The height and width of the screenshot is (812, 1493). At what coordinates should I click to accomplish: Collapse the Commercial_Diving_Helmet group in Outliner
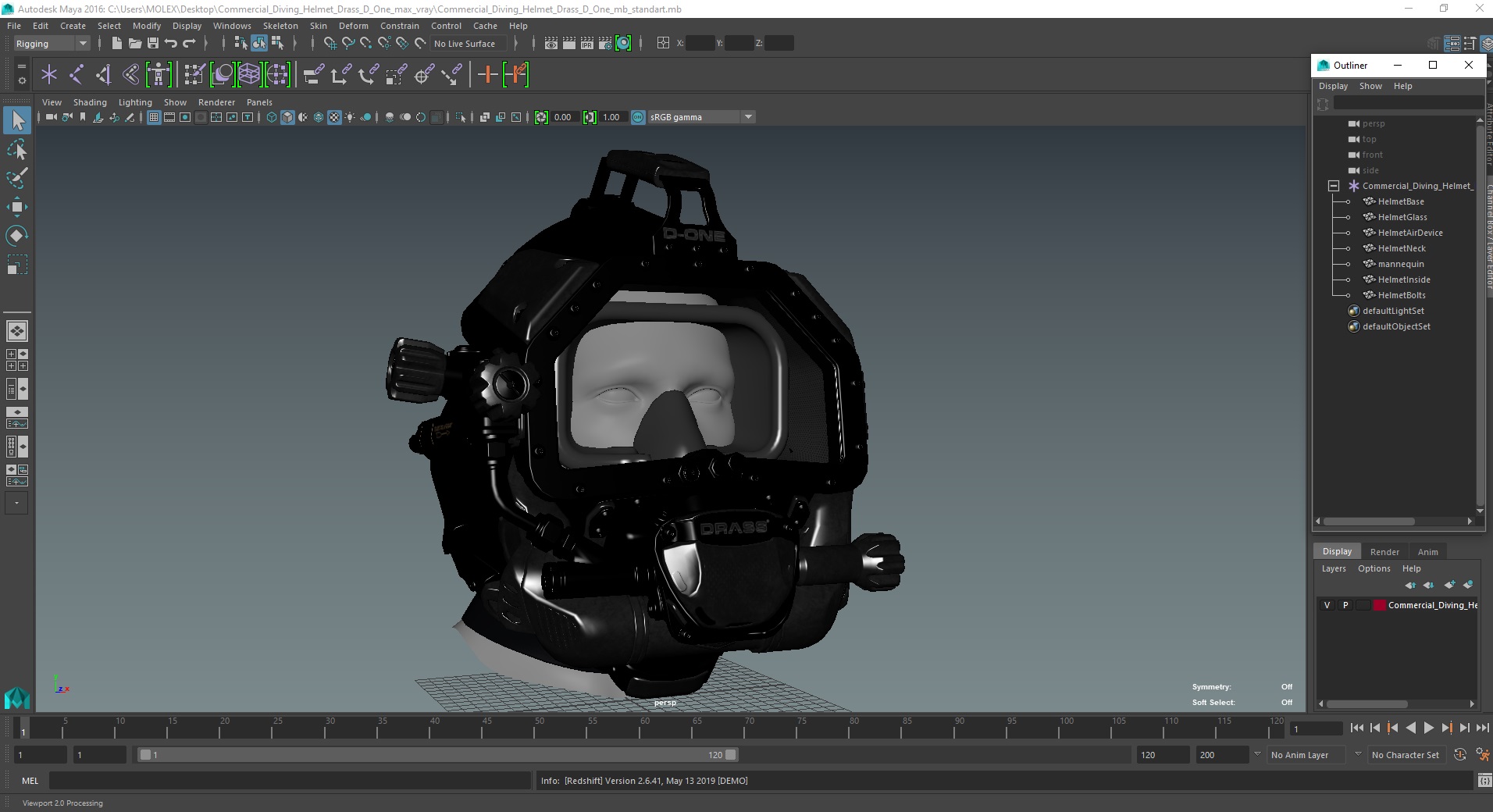(1334, 186)
